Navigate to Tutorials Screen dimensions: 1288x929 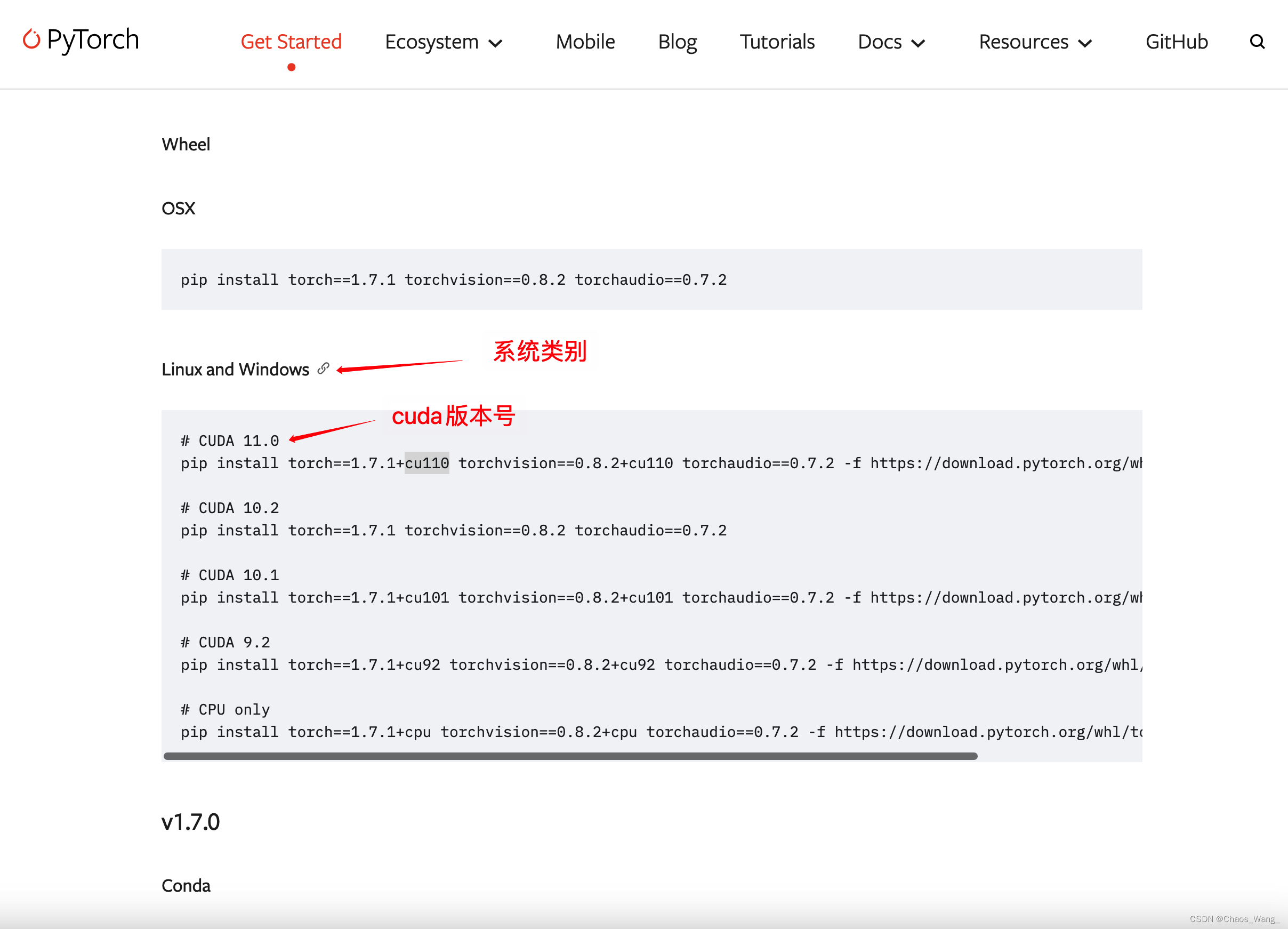tap(777, 42)
